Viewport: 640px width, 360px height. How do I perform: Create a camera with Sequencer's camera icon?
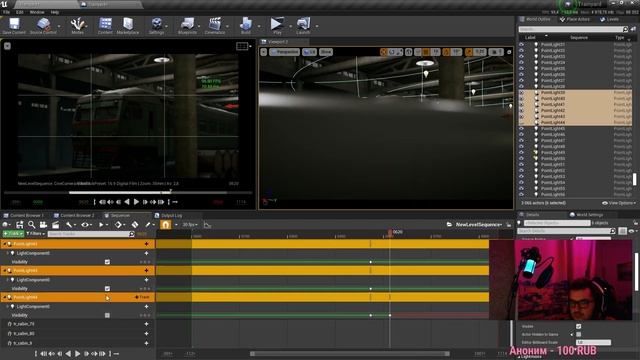43,224
